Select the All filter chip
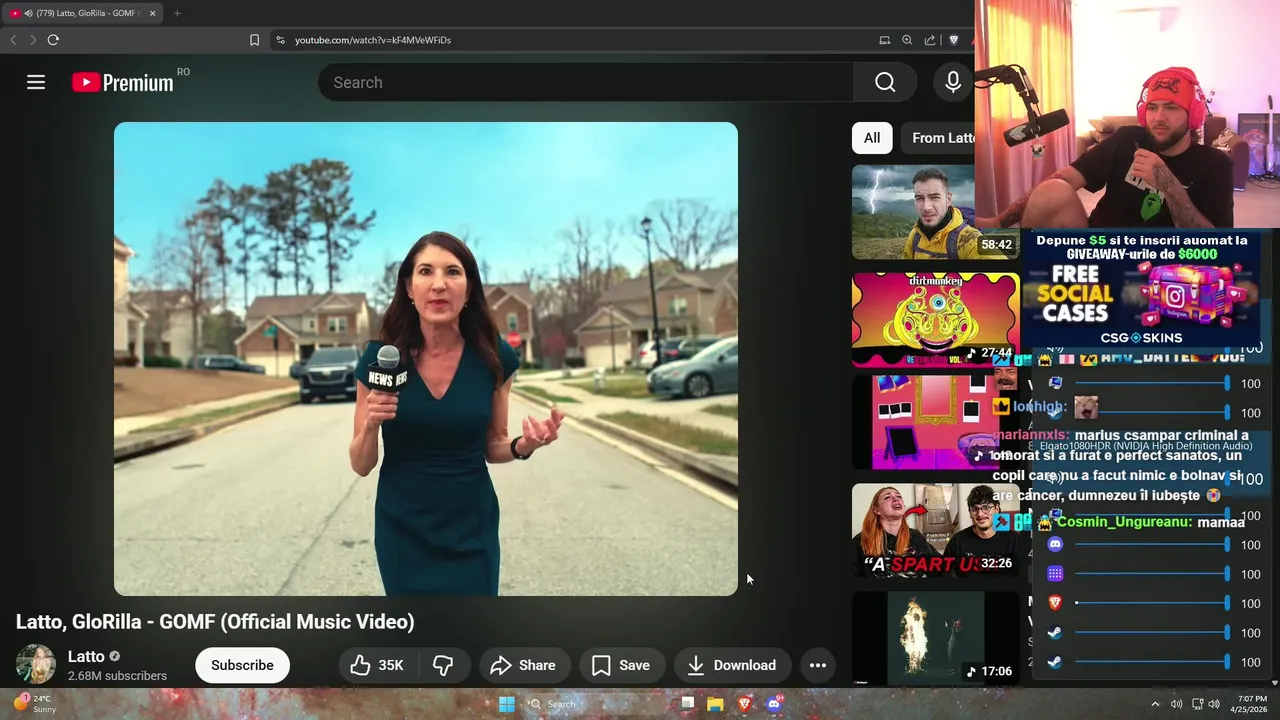The height and width of the screenshot is (720, 1280). coord(872,138)
